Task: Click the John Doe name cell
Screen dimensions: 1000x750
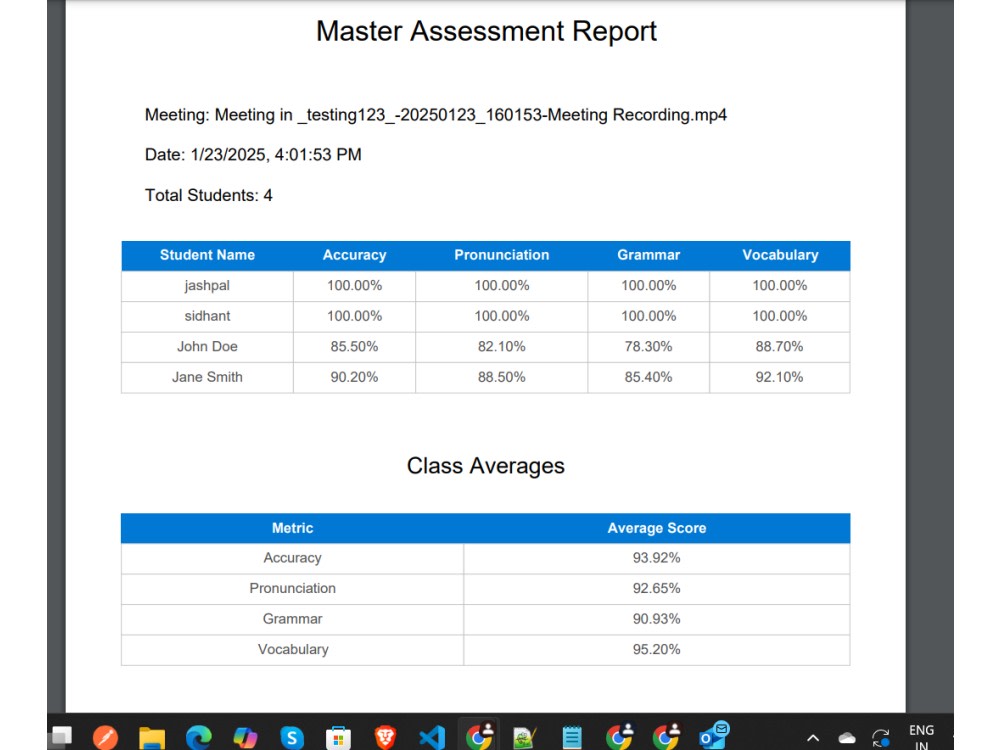Action: 207,347
